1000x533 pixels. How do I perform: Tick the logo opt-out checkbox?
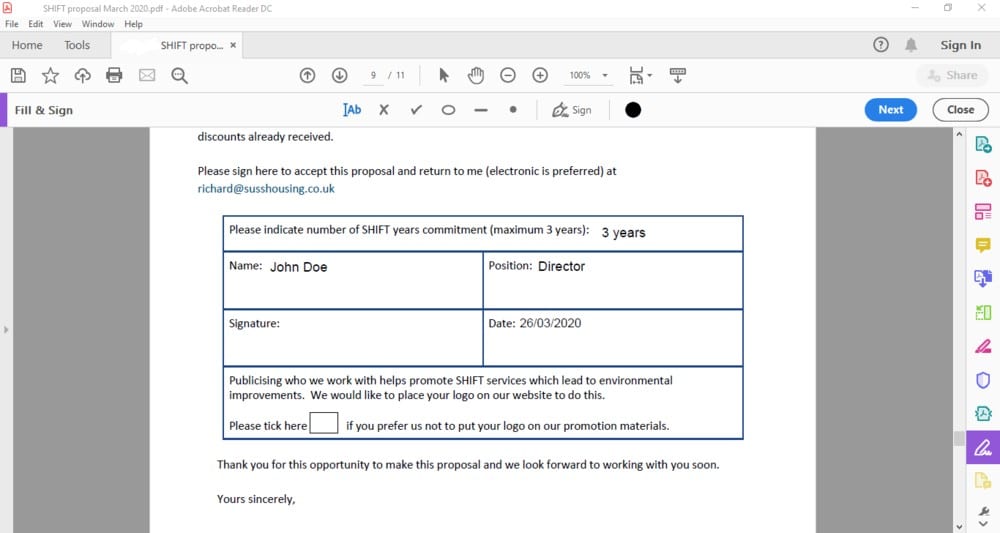coord(324,423)
